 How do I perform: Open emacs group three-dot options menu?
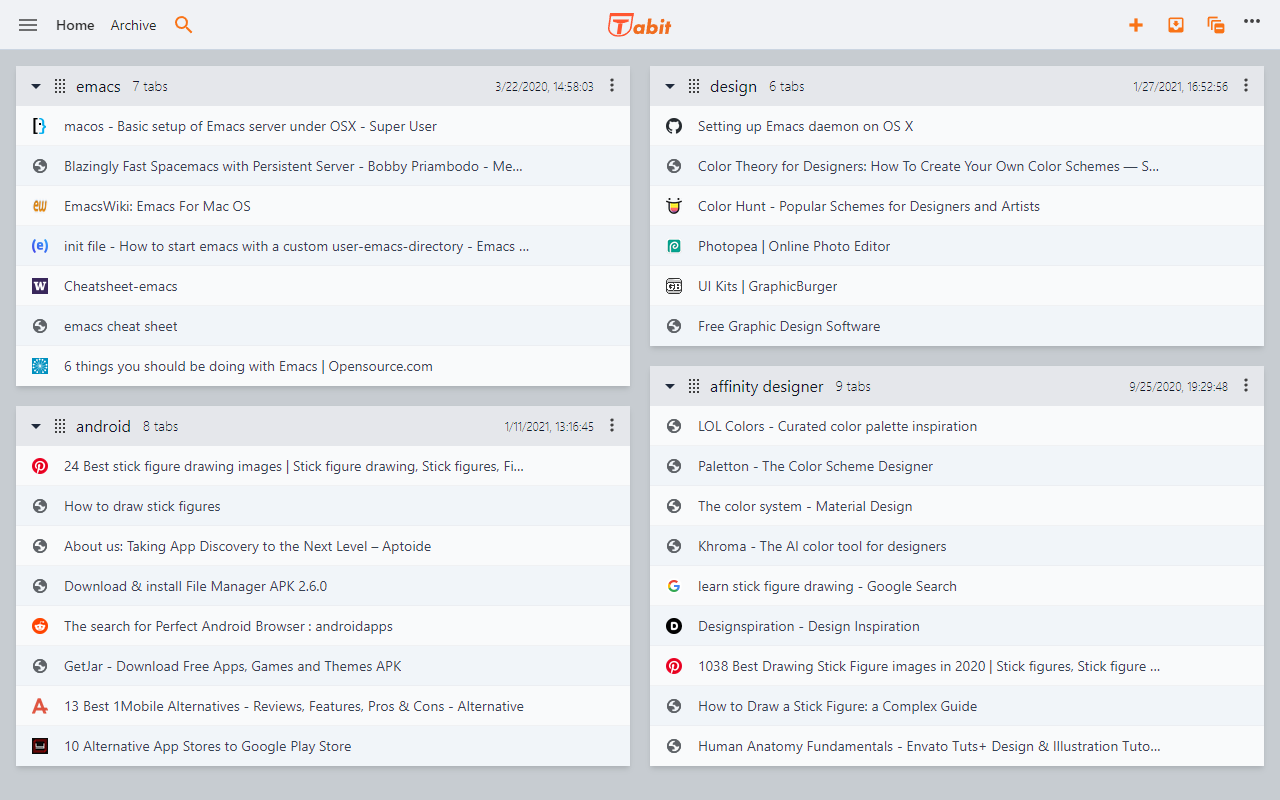pos(612,86)
